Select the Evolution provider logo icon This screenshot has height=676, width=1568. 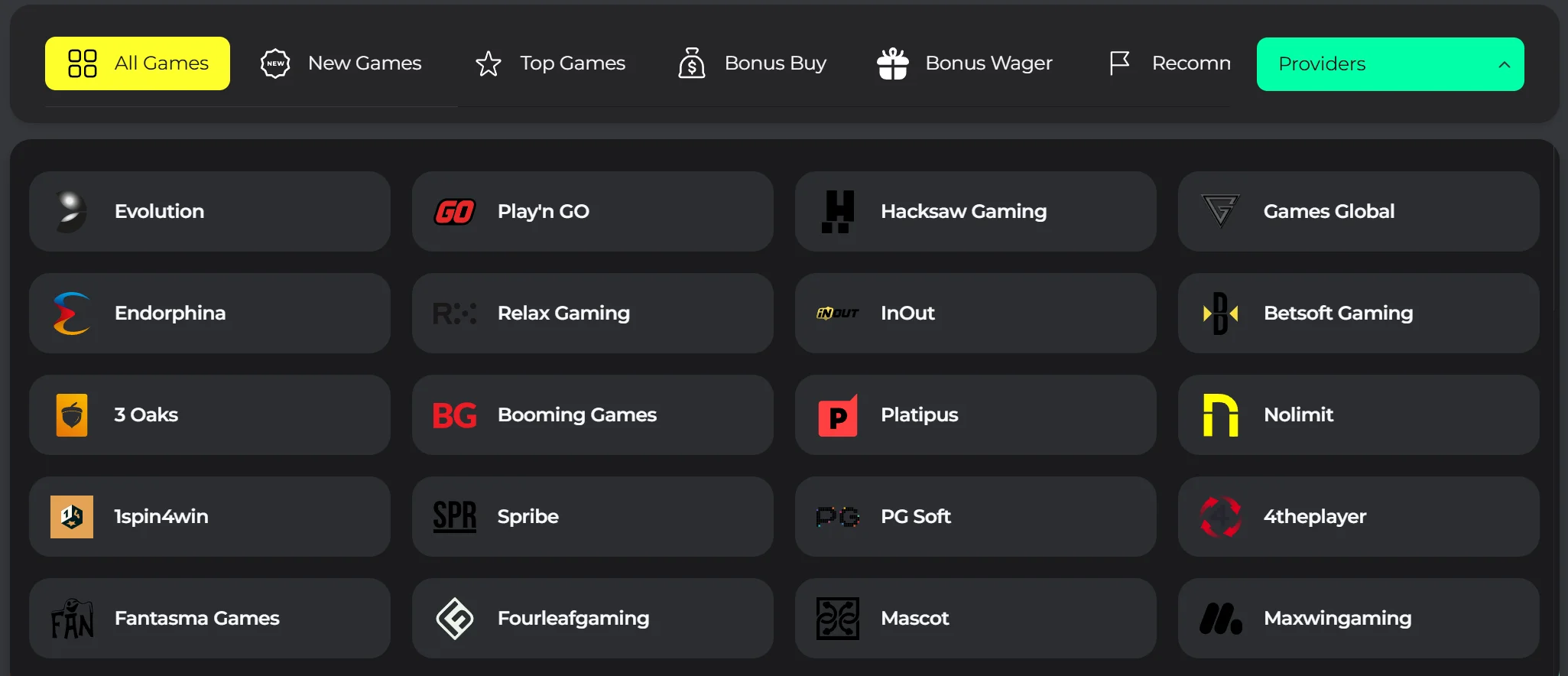coord(71,212)
